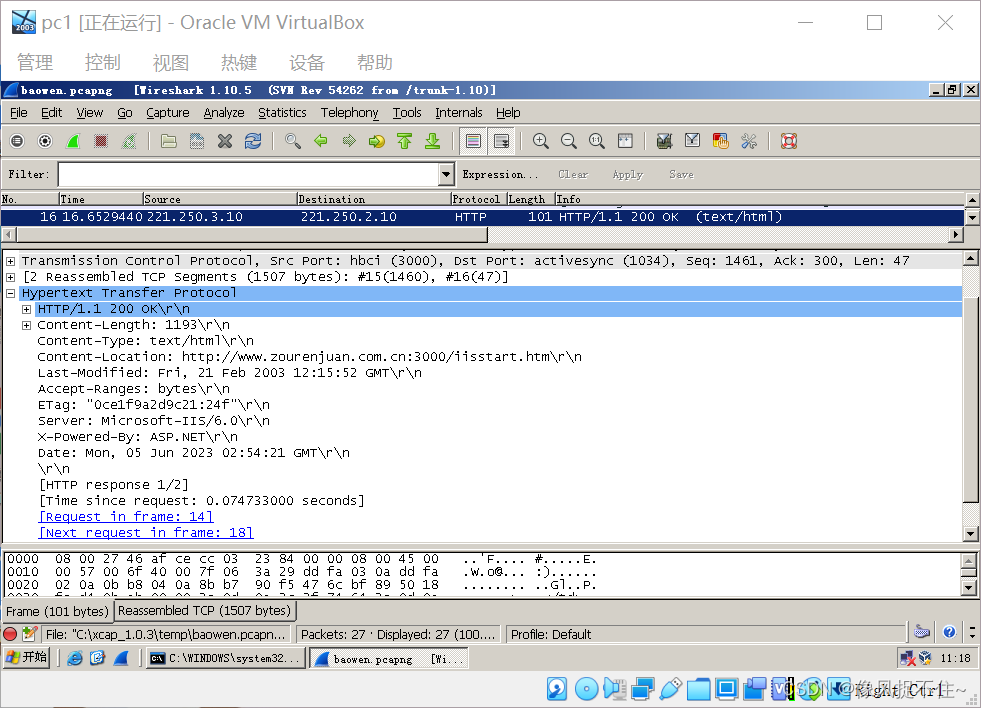Screen dimensions: 981x708
Task: Edit display filters icon
Action: (x=693, y=141)
